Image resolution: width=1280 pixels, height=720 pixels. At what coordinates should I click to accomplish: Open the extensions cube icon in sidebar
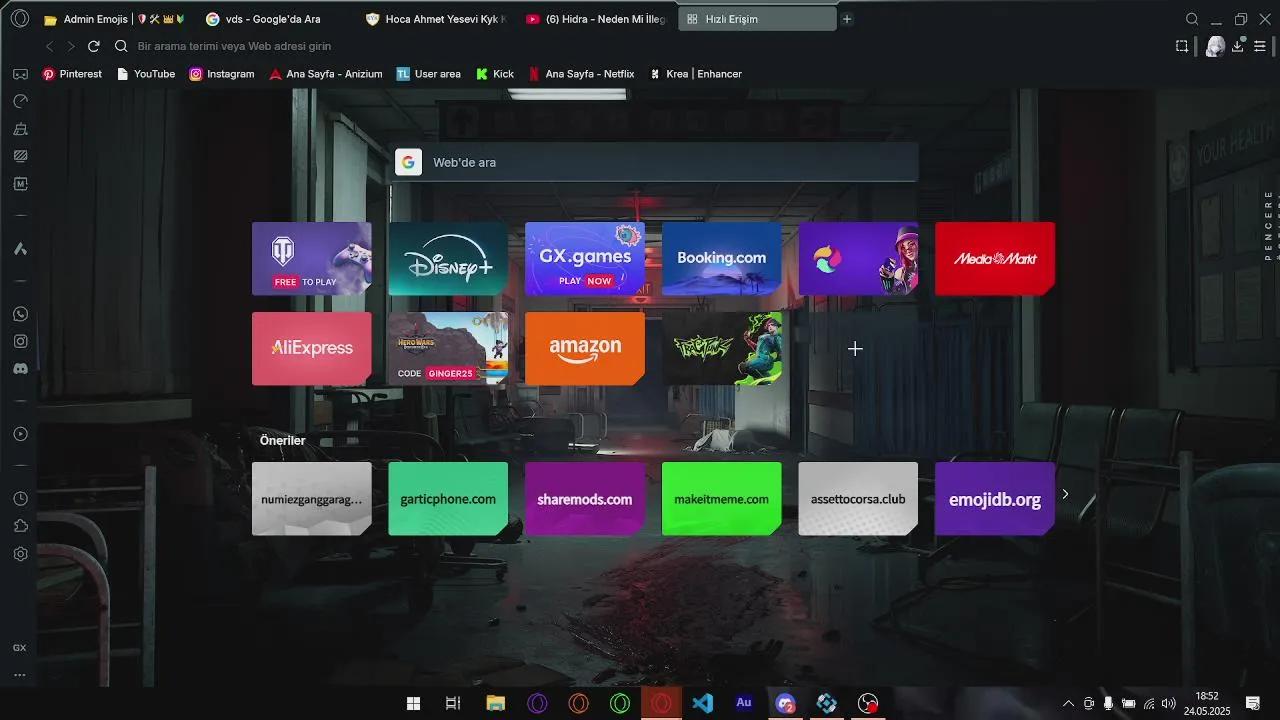tap(20, 526)
